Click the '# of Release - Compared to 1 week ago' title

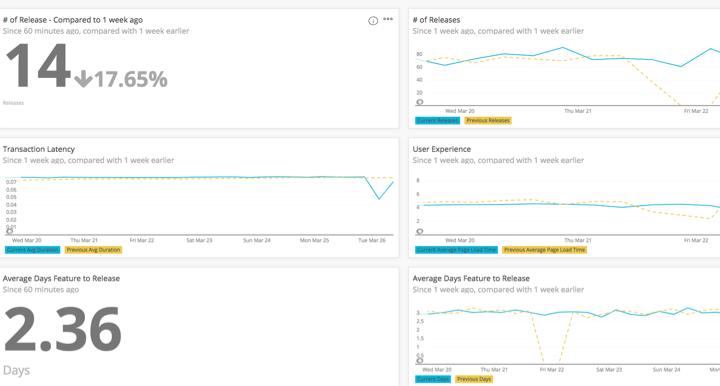[x=73, y=20]
